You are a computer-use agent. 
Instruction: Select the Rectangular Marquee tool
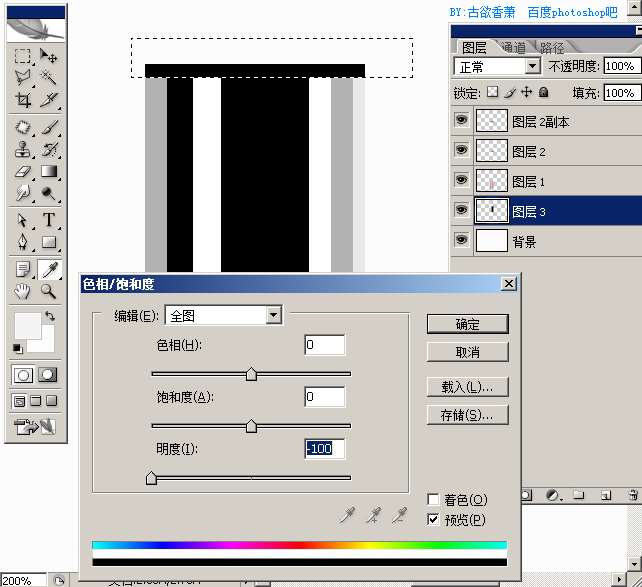click(x=23, y=56)
